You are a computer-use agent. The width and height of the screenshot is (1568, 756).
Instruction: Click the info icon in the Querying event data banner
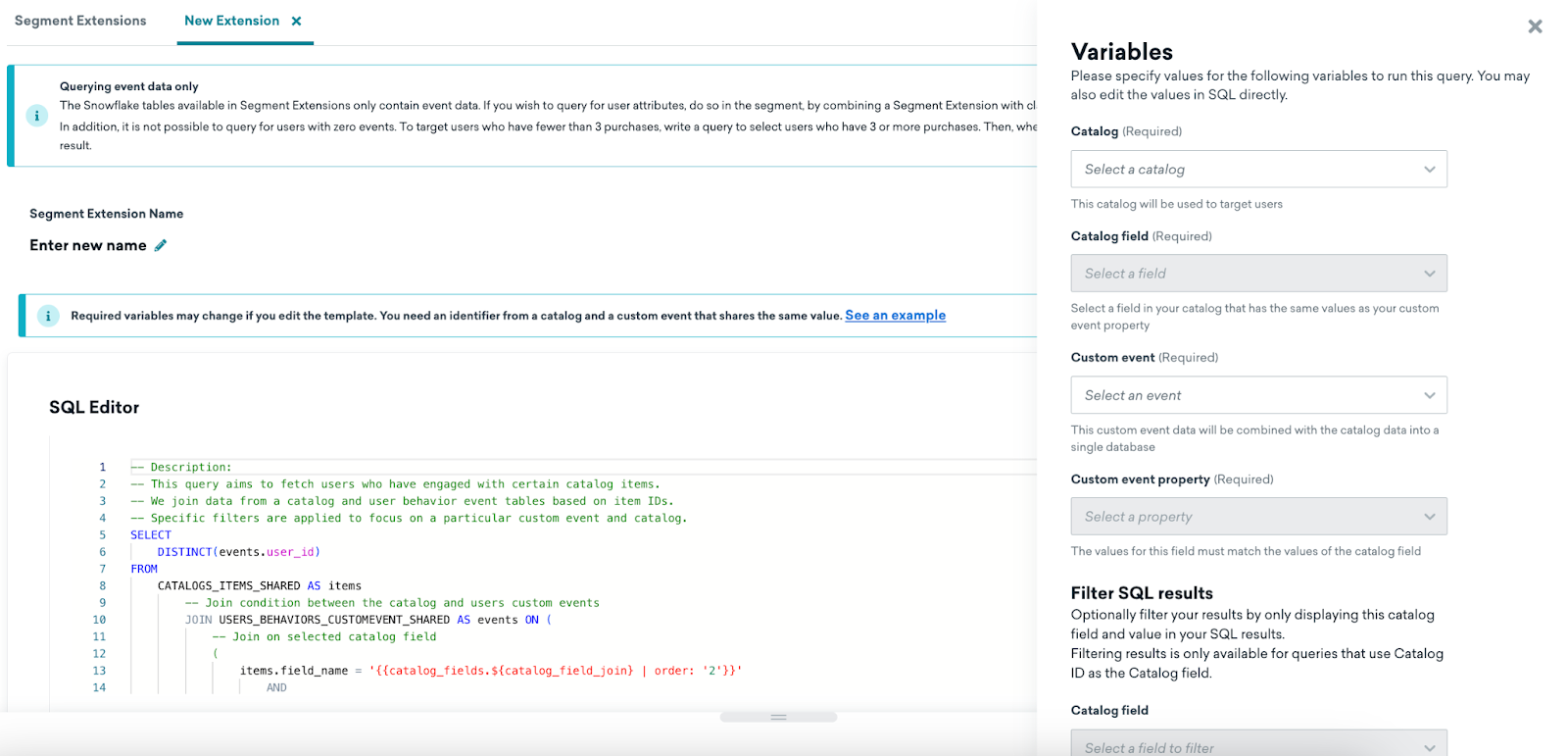click(x=37, y=116)
